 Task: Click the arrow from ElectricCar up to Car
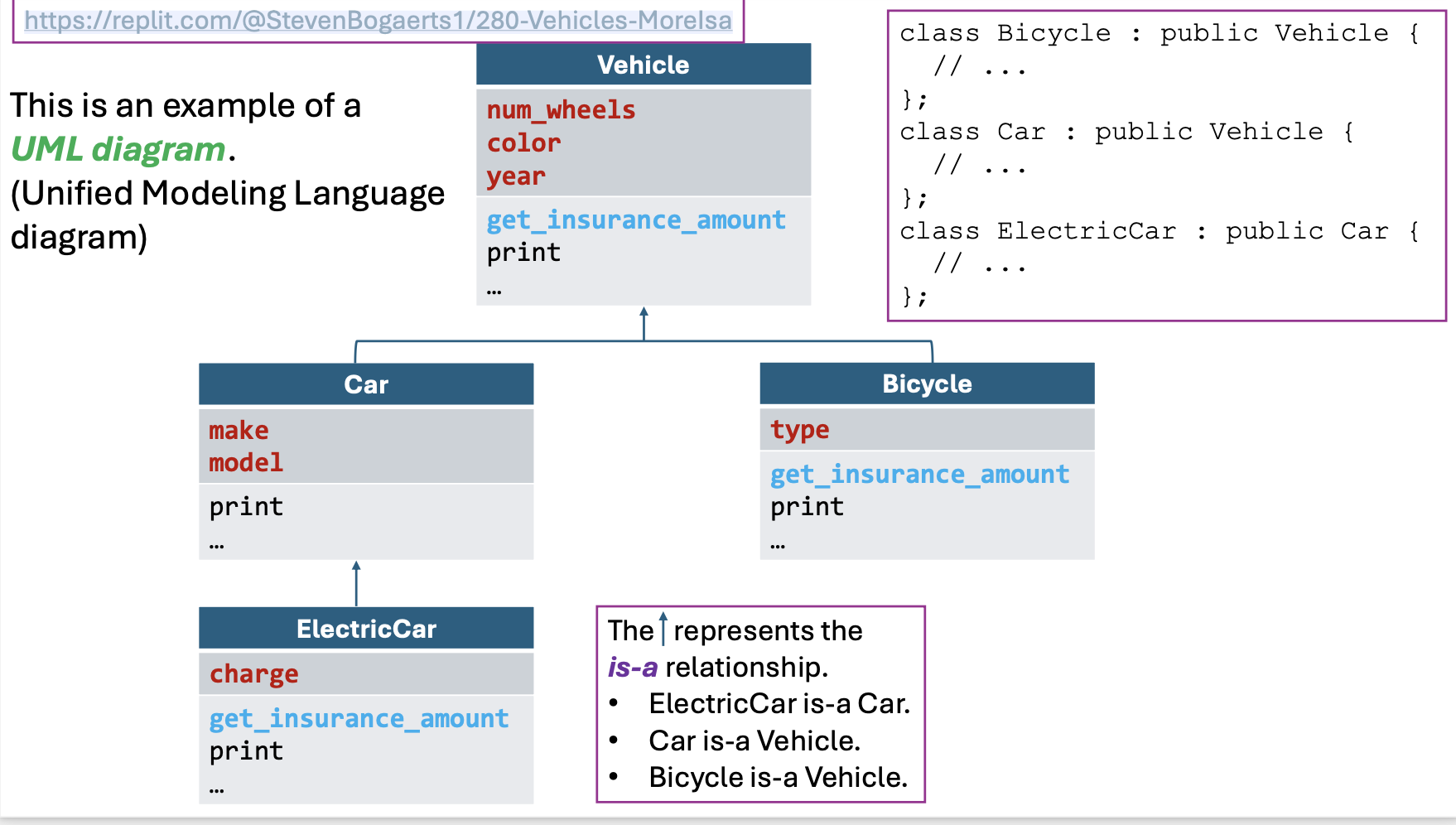(x=356, y=583)
